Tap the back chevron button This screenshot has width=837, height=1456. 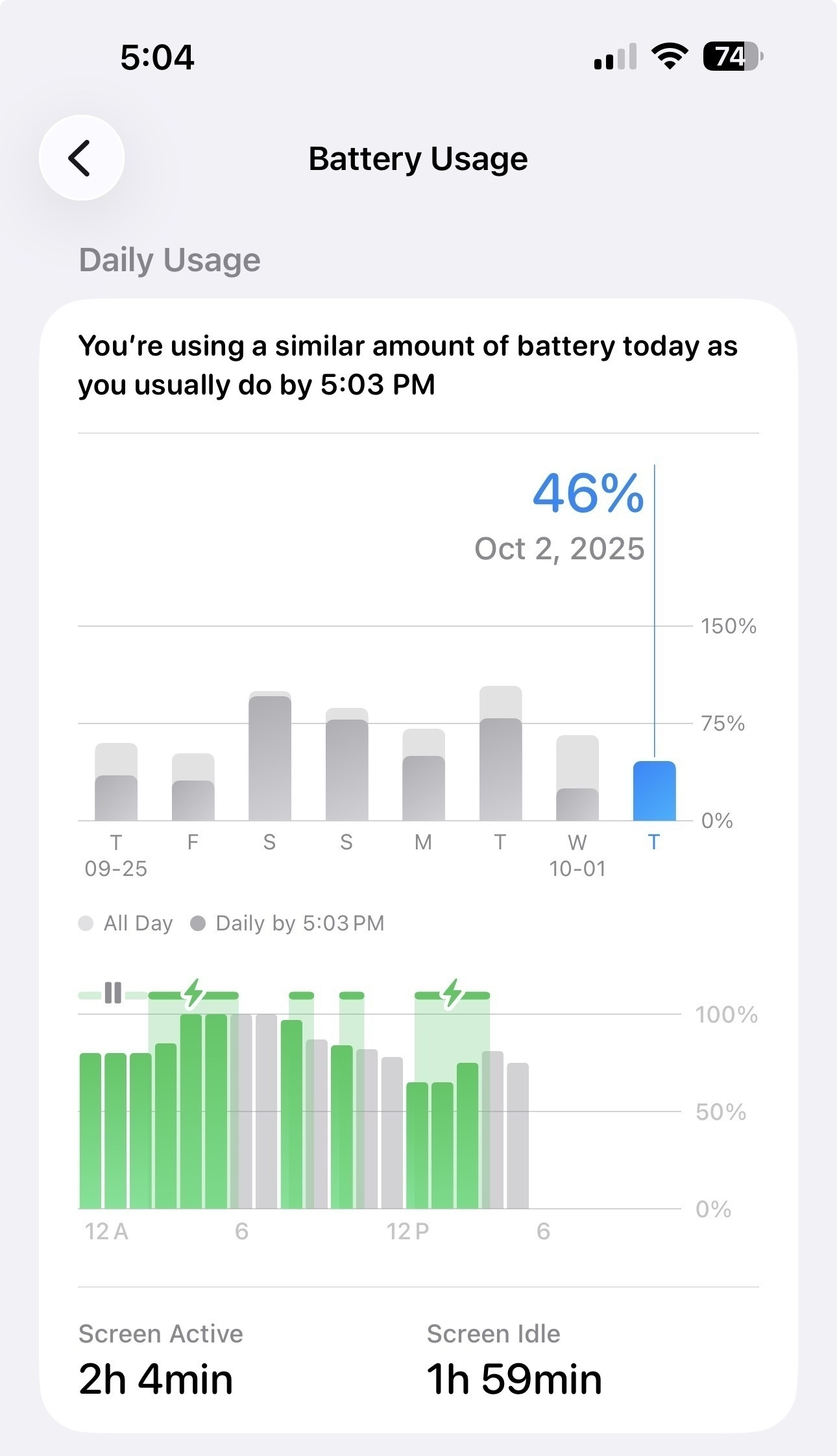pyautogui.click(x=81, y=158)
